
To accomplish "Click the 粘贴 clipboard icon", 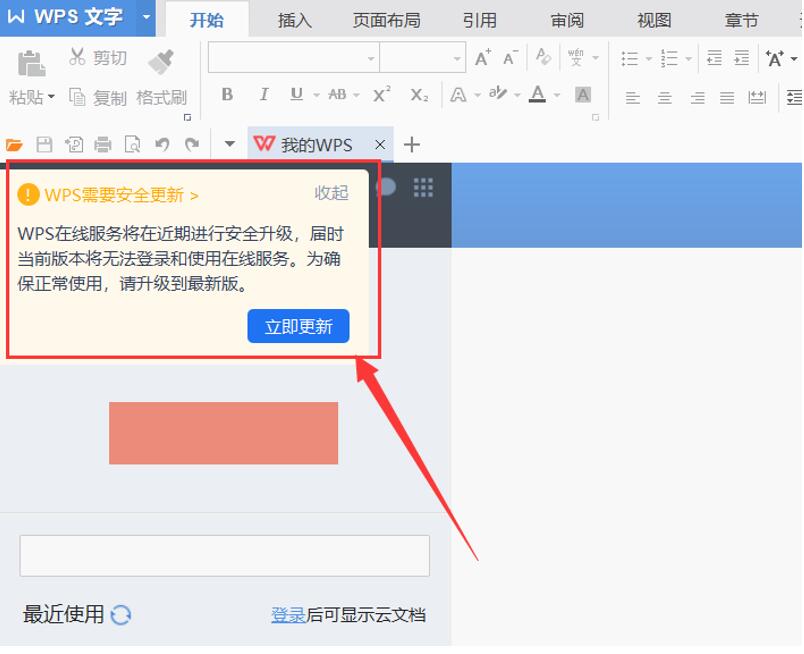I will point(31,63).
